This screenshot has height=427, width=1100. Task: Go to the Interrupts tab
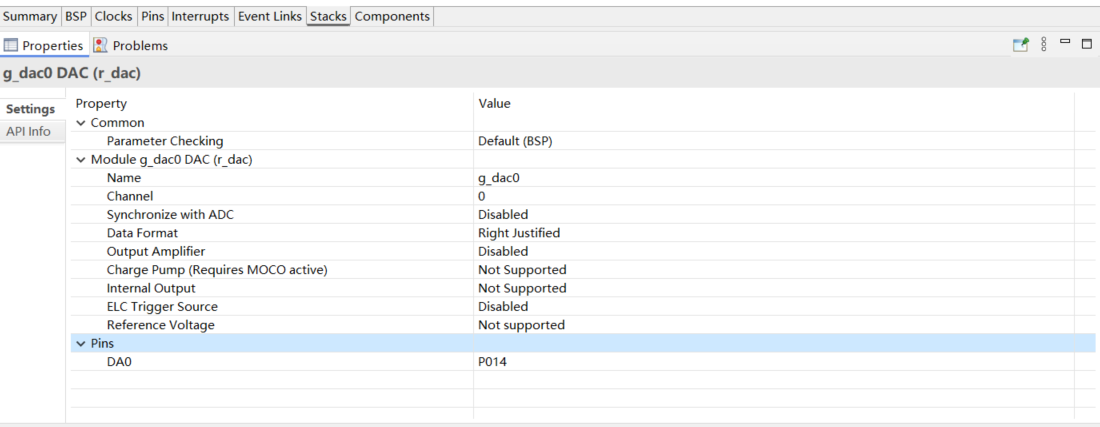(x=201, y=16)
